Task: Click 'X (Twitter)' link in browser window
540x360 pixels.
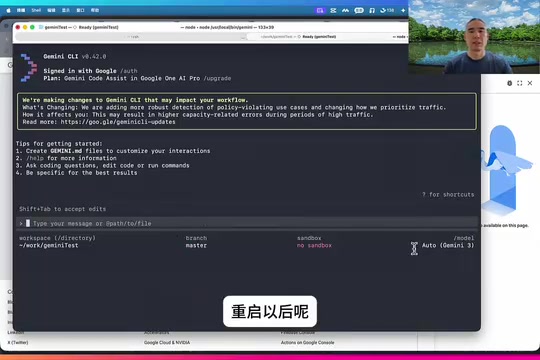Action: (x=18, y=343)
